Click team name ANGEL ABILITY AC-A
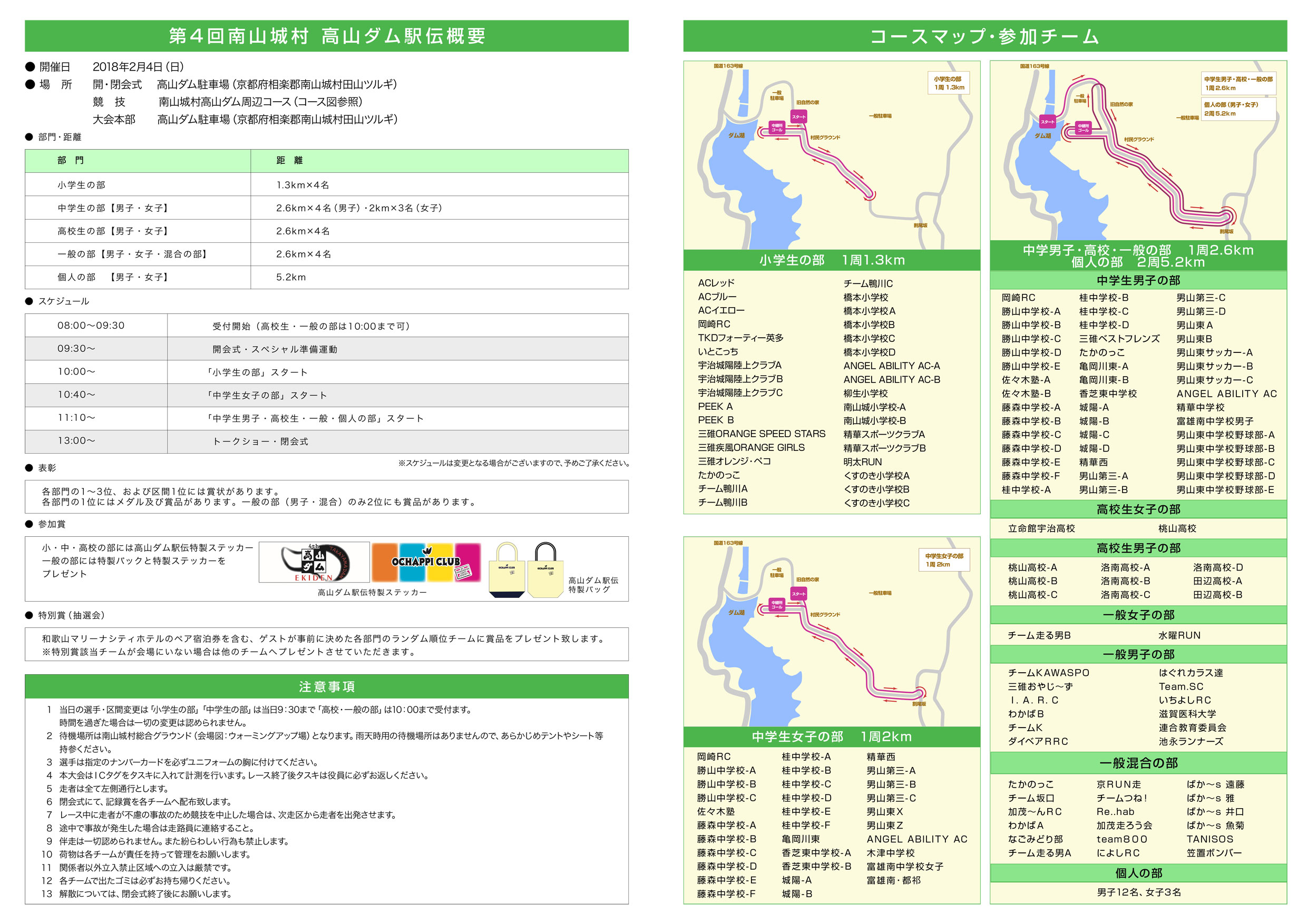 coord(891,366)
